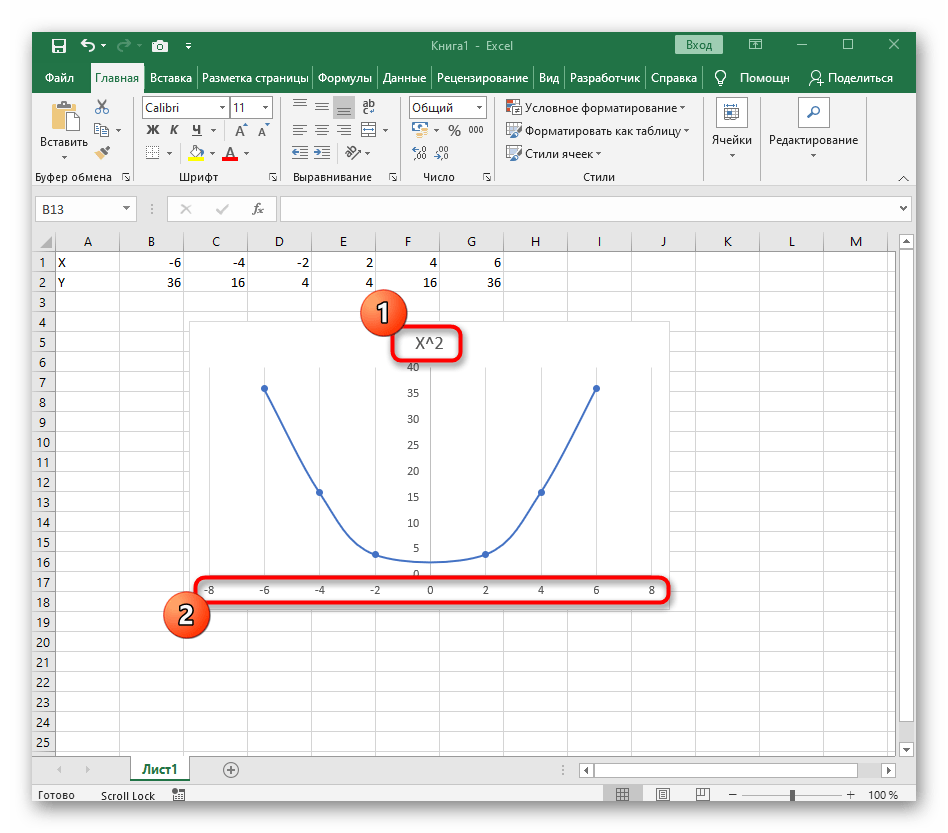Add a new sheet with plus icon
Image resolution: width=948 pixels, height=833 pixels.
[x=231, y=770]
